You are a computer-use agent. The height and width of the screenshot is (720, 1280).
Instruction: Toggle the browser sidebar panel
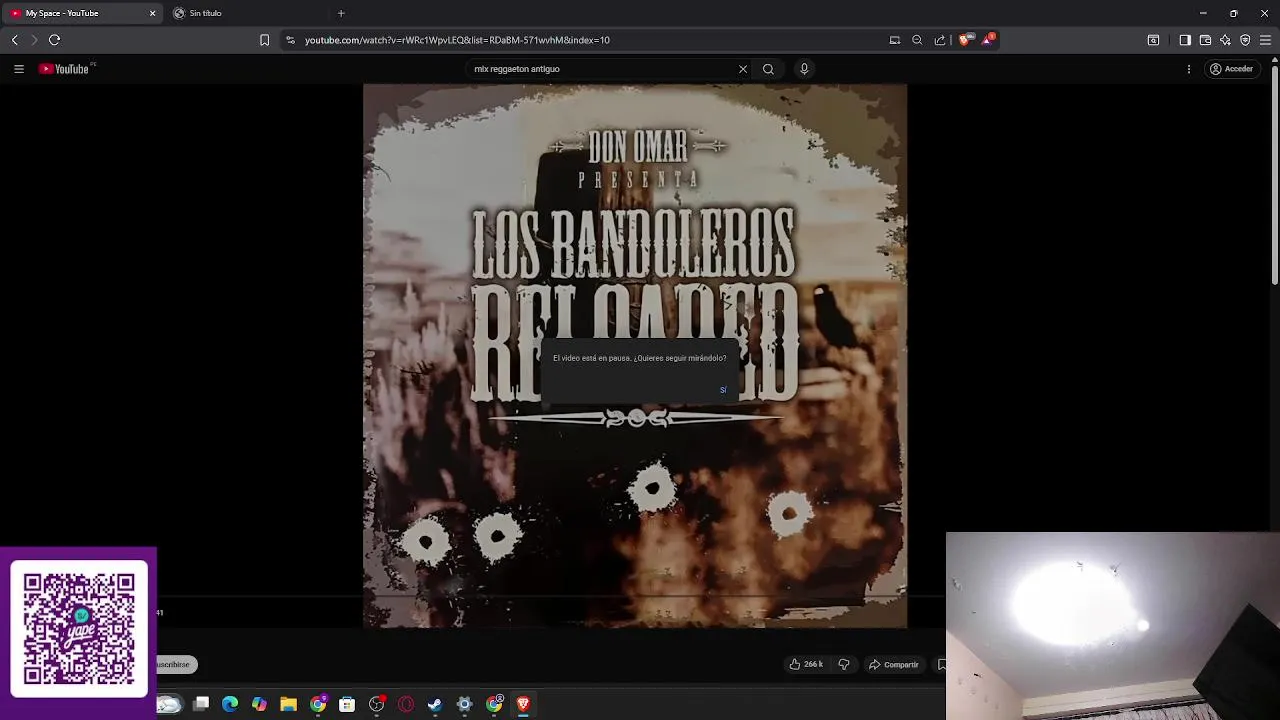point(1185,40)
